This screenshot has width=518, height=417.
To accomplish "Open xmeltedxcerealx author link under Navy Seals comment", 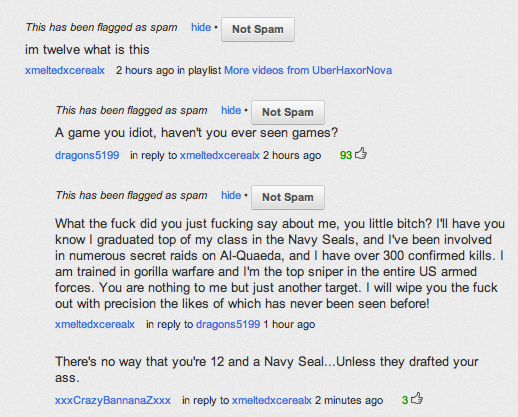I will point(95,324).
